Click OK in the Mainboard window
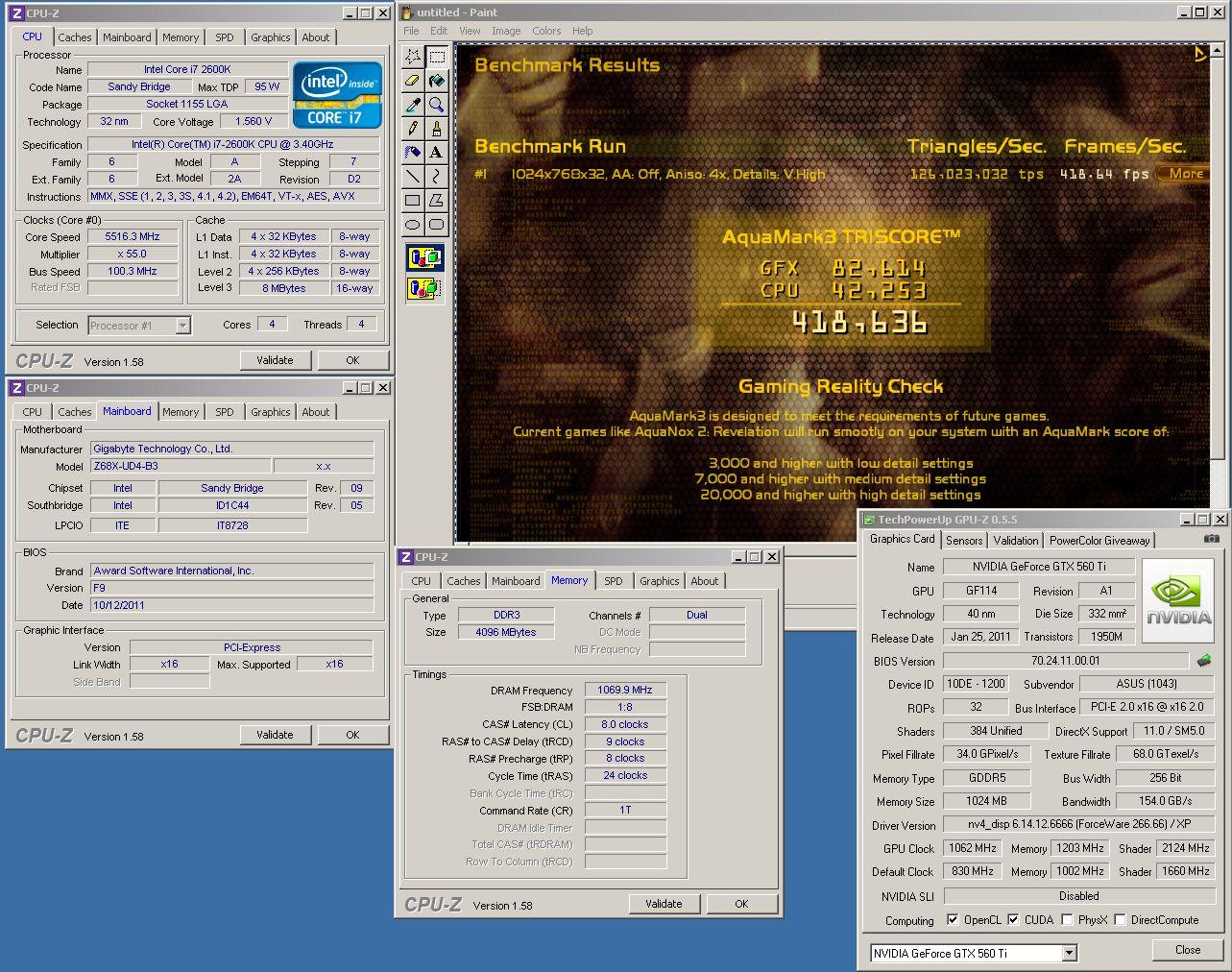 point(352,735)
